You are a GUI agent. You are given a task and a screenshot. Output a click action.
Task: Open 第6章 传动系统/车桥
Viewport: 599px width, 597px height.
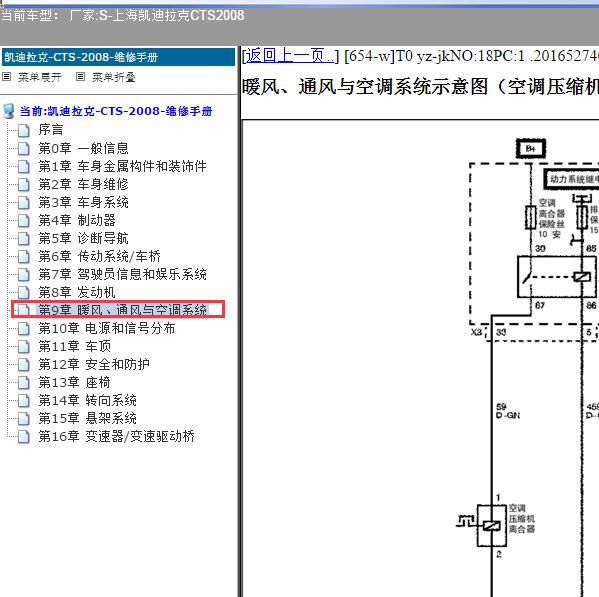pos(99,256)
